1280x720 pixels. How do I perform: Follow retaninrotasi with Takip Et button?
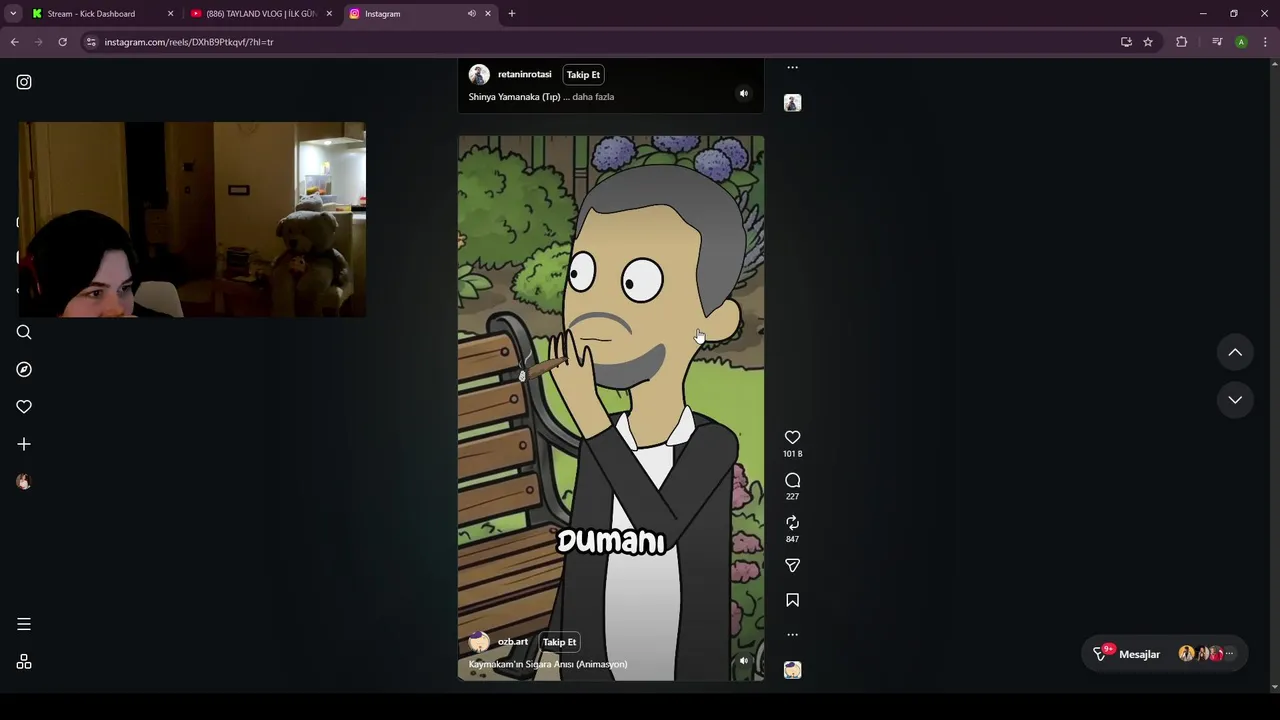point(583,75)
